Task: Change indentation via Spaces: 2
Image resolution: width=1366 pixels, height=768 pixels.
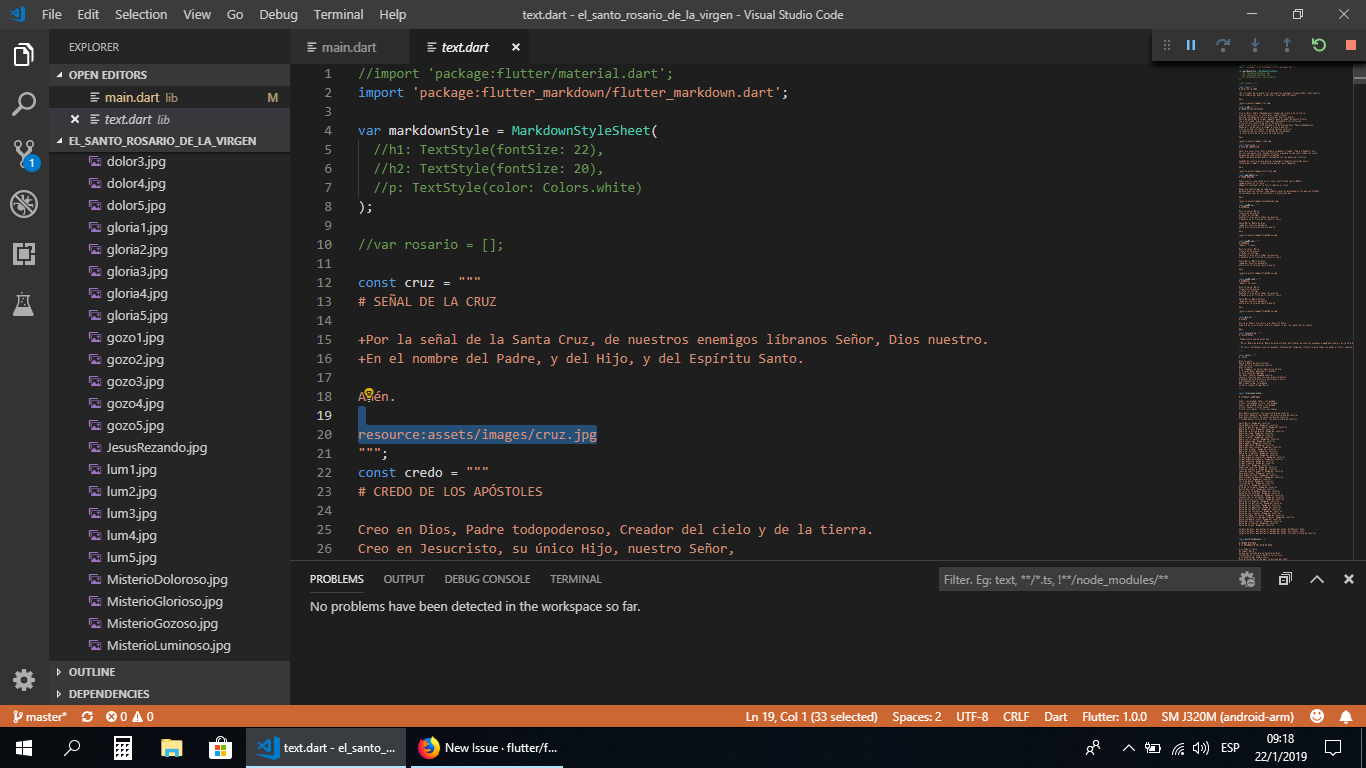Action: (x=917, y=717)
